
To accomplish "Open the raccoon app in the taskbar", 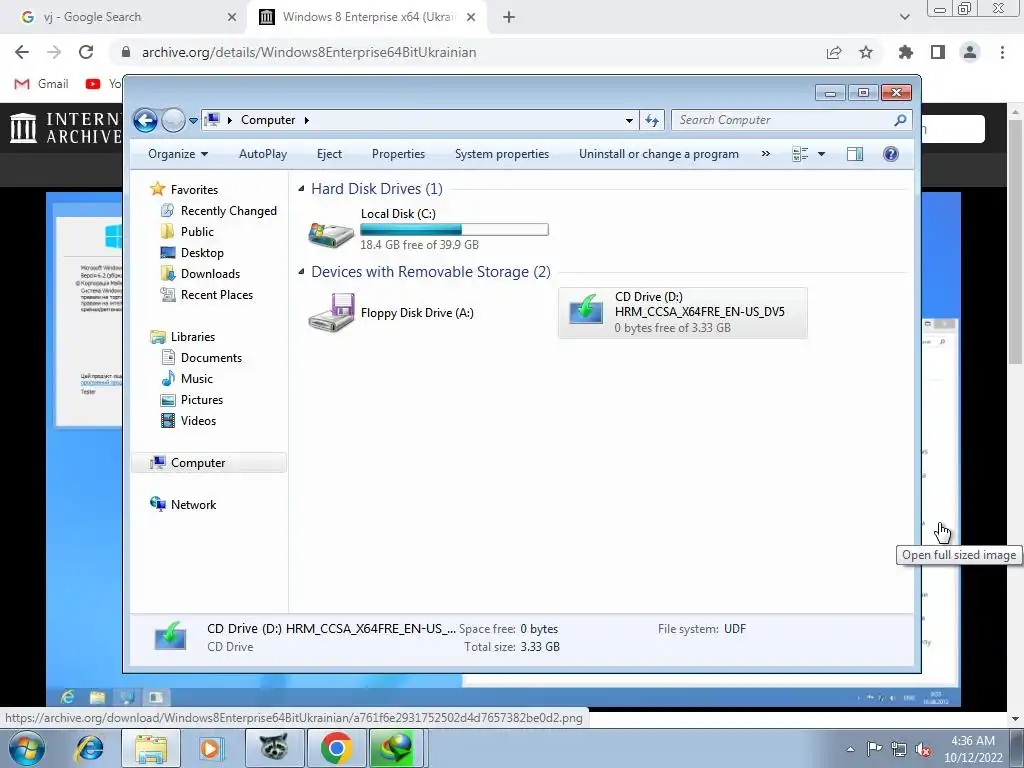I will coord(274,748).
